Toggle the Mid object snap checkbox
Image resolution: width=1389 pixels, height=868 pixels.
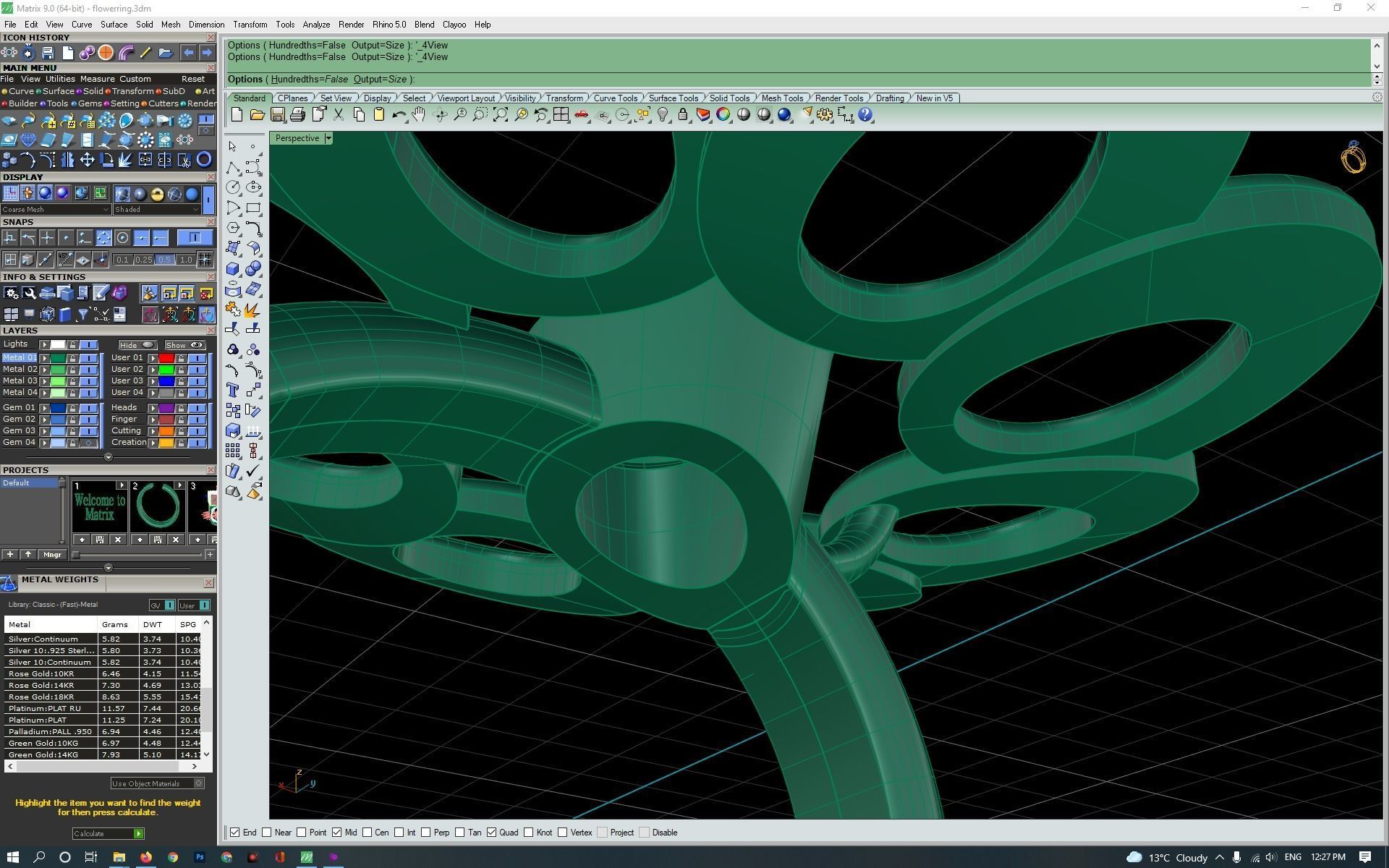(337, 833)
